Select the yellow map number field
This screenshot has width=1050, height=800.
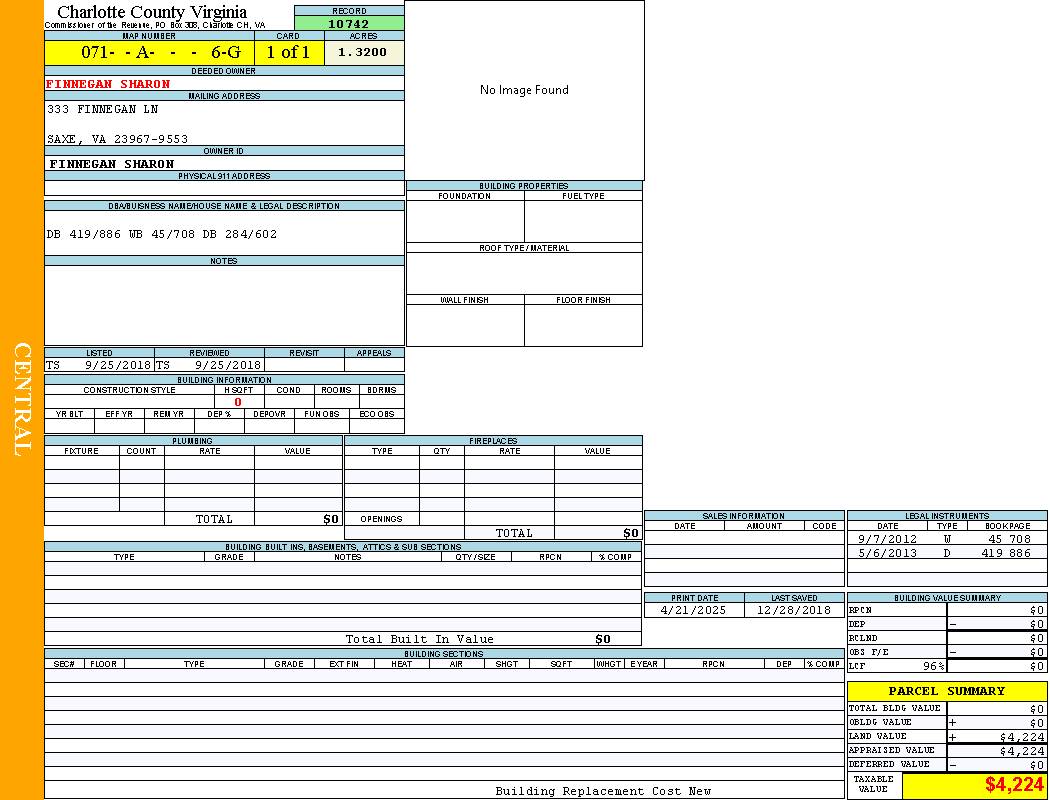pos(149,53)
